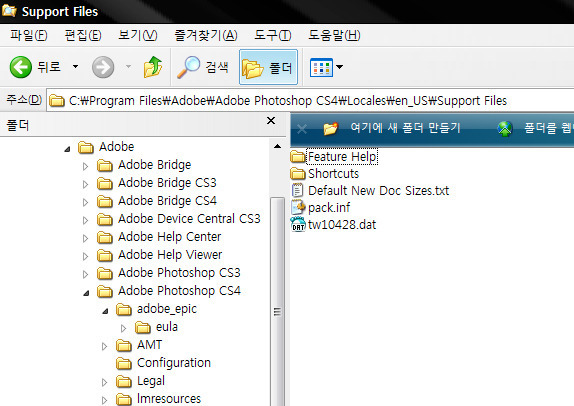Open 검색 search magnifier button
The width and height of the screenshot is (574, 406).
tap(202, 67)
